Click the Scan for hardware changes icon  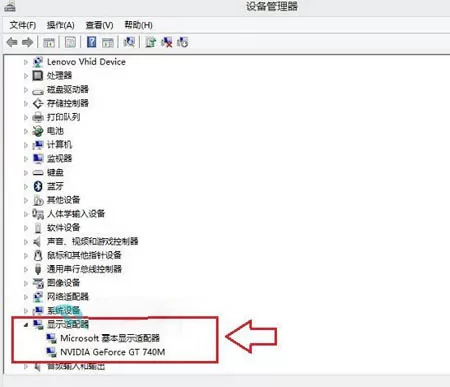click(129, 42)
